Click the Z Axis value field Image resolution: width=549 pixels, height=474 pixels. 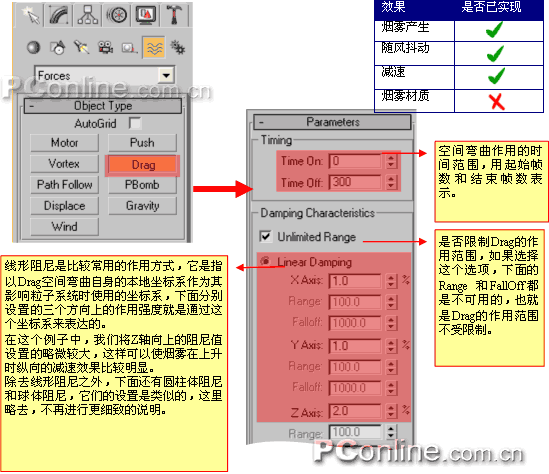point(355,411)
